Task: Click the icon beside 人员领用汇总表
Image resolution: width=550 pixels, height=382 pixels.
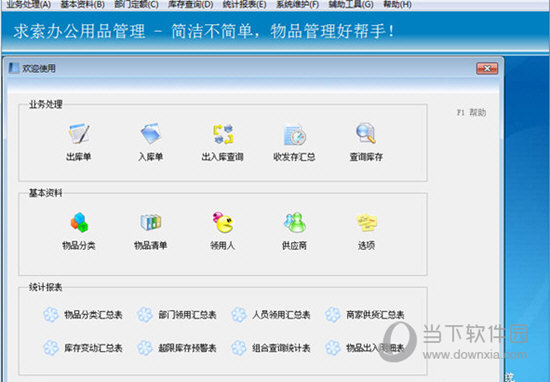Action: coord(239,315)
